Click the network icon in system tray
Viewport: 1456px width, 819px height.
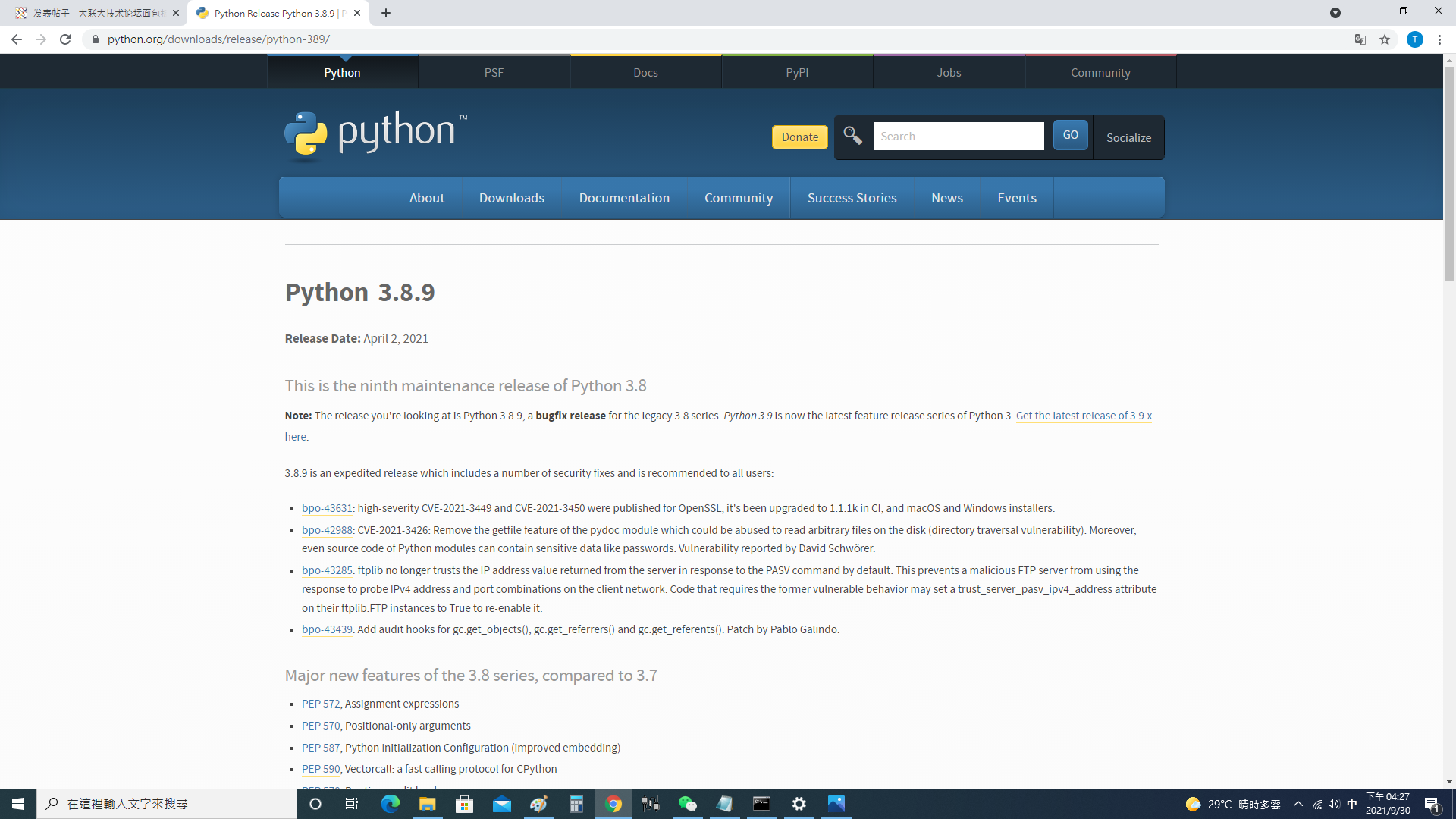1316,804
